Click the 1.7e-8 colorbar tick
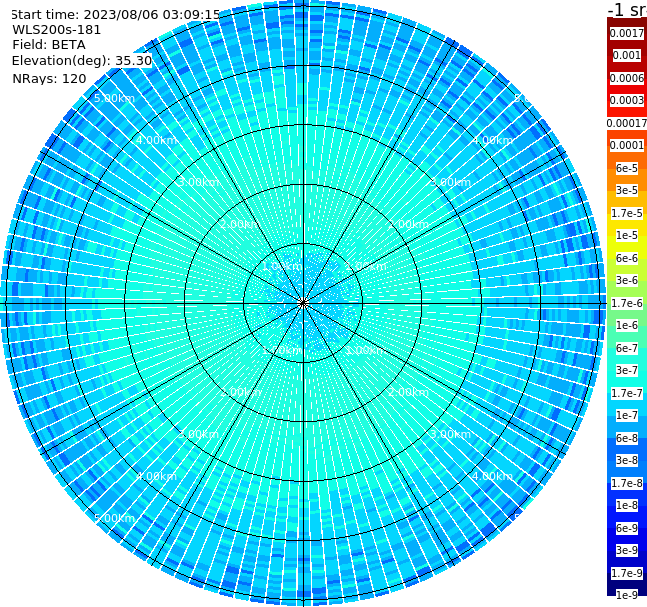 click(627, 483)
